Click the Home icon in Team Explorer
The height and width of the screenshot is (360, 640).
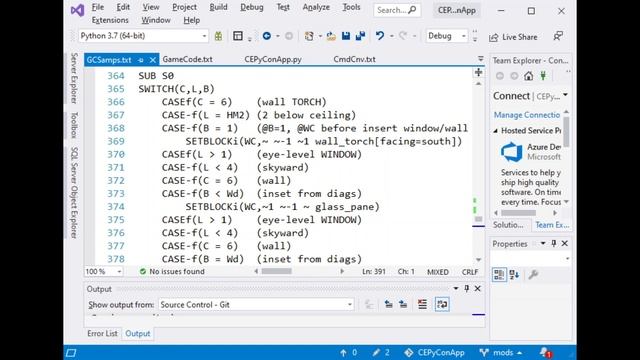click(529, 76)
